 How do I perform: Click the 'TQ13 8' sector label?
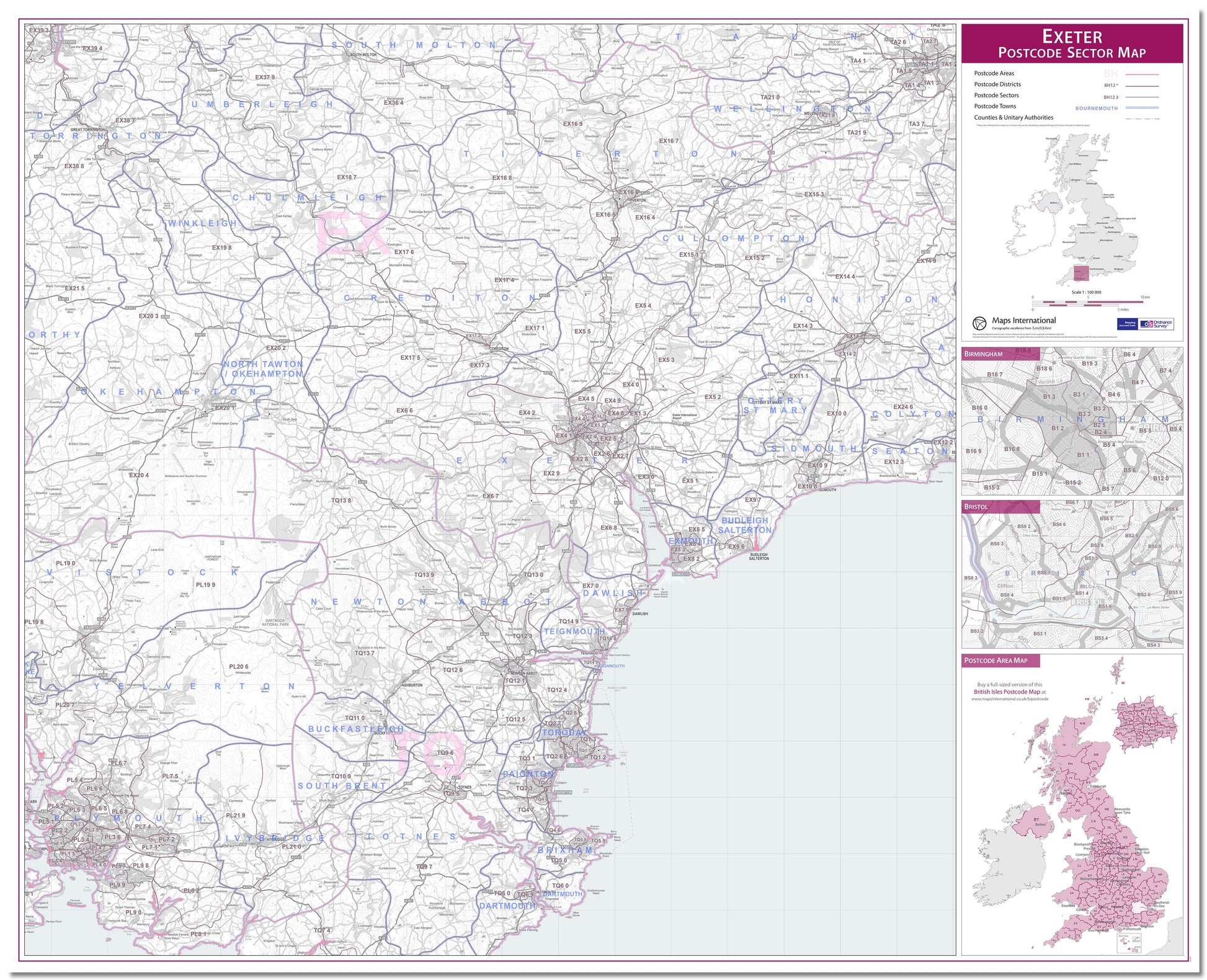point(341,501)
